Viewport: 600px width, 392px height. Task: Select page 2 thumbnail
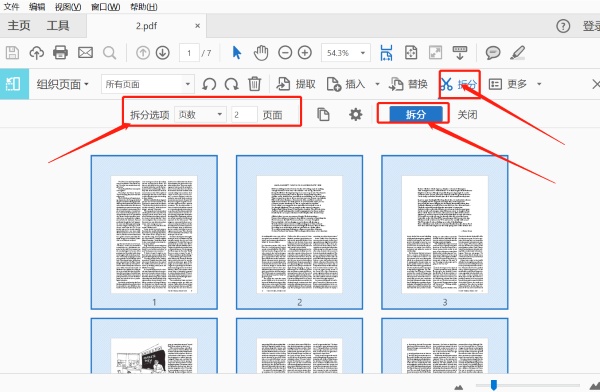[299, 232]
